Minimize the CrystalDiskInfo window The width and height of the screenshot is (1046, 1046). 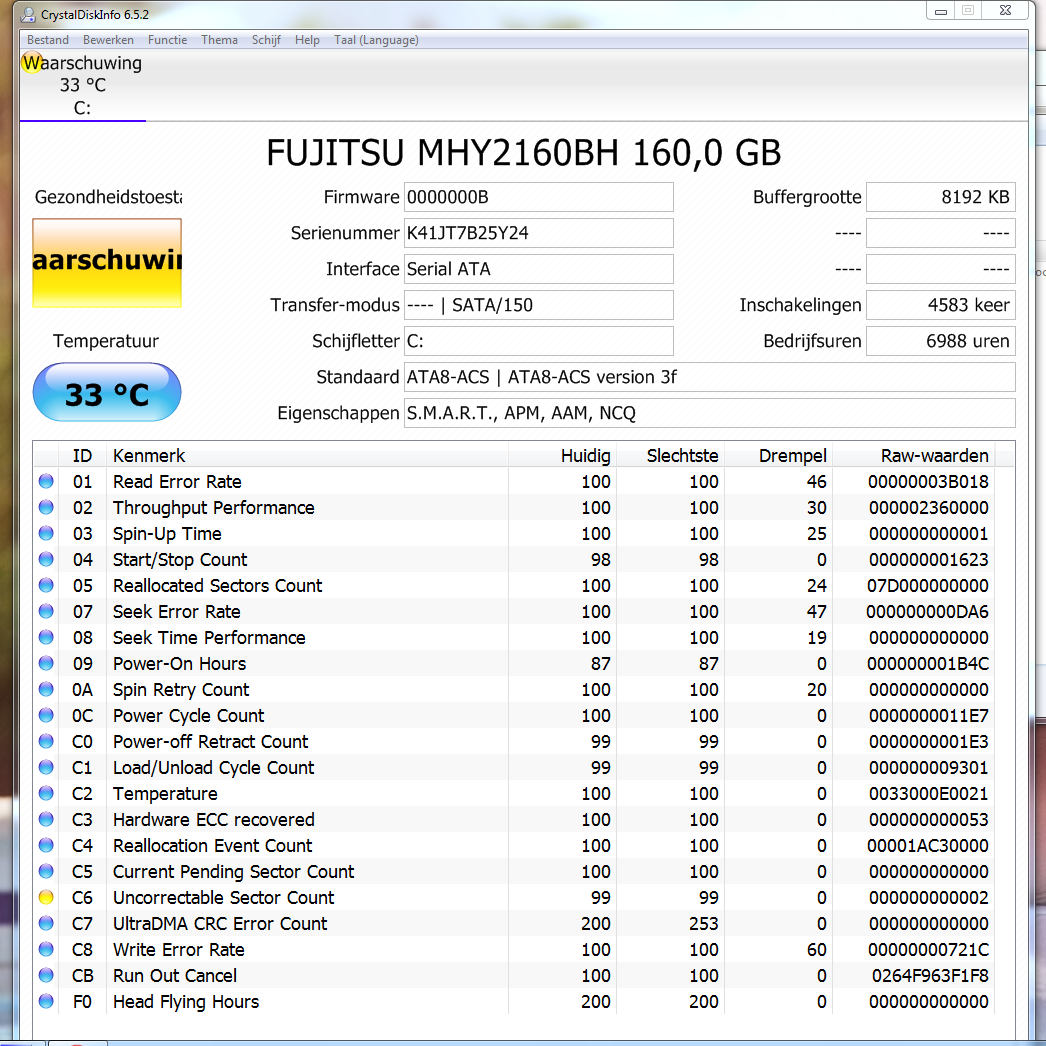tap(941, 11)
